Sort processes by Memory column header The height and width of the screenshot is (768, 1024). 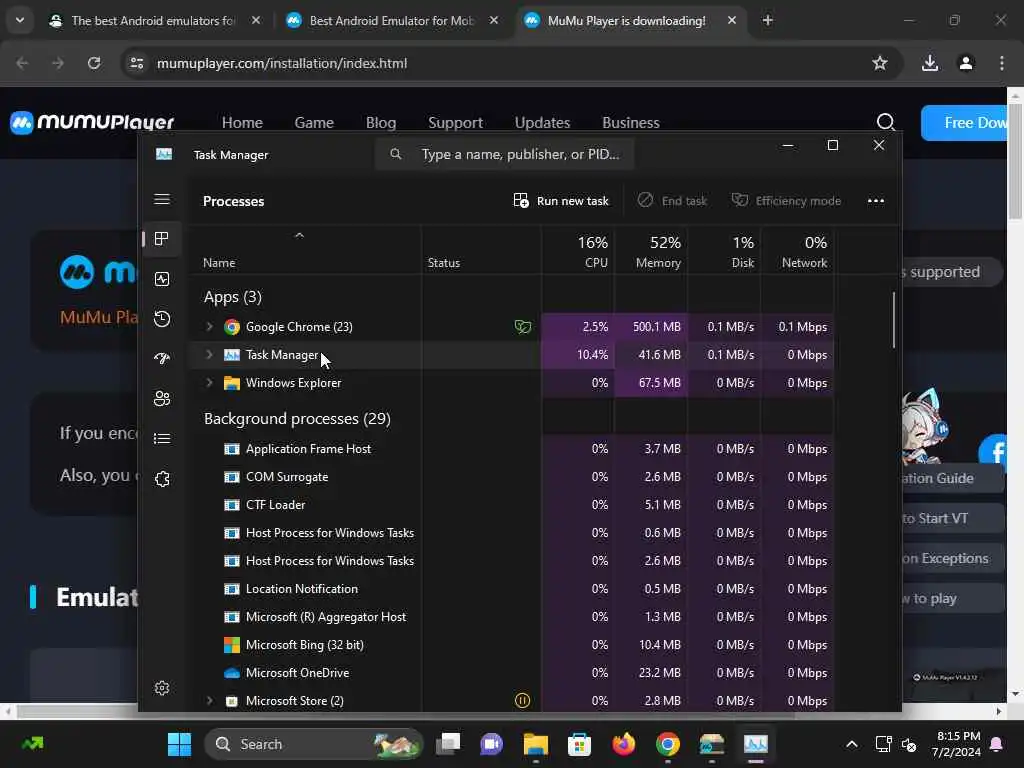[650, 251]
